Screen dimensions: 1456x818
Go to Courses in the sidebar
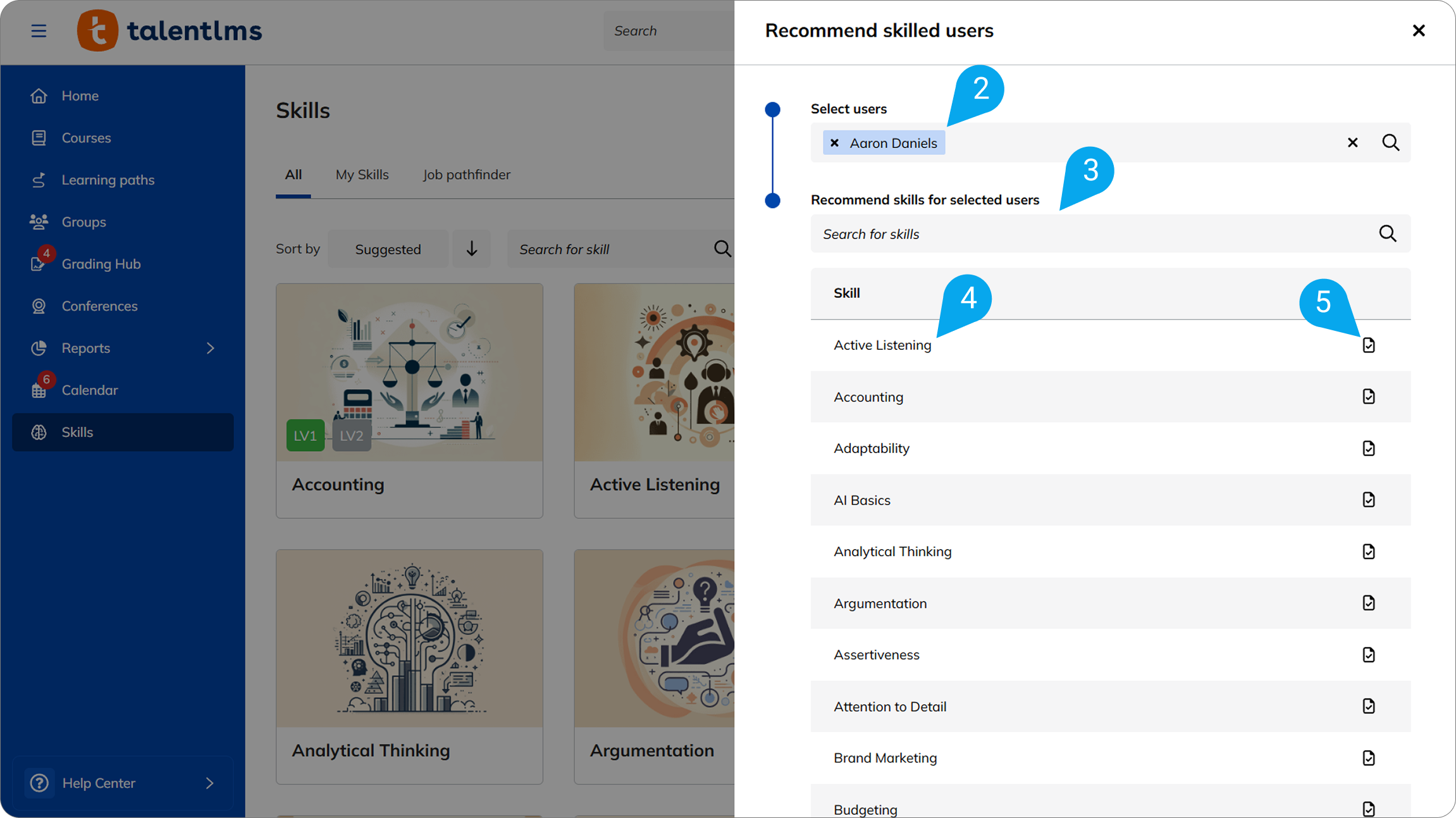coord(86,138)
